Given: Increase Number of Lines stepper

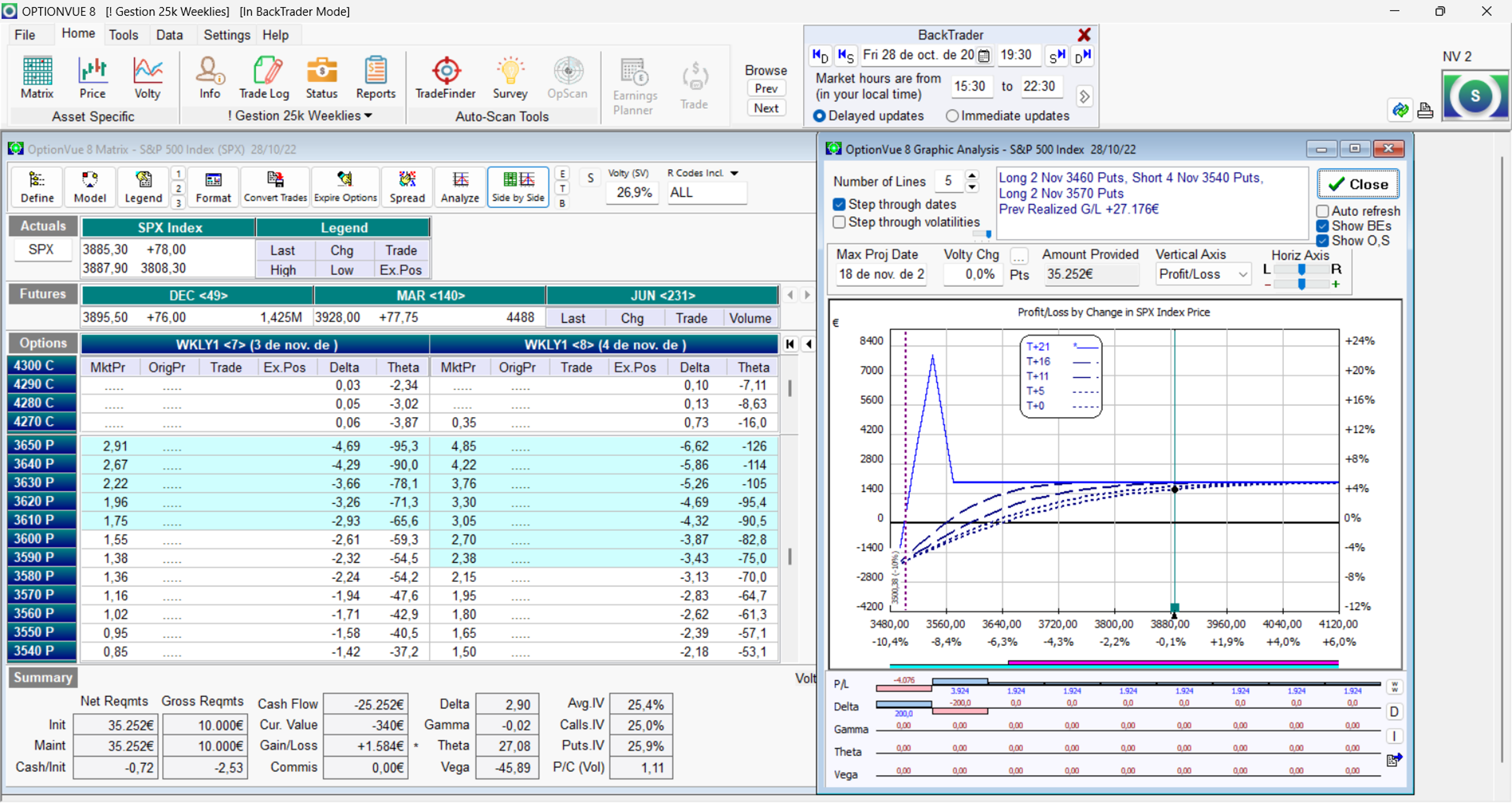Looking at the screenshot, I should click(972, 176).
